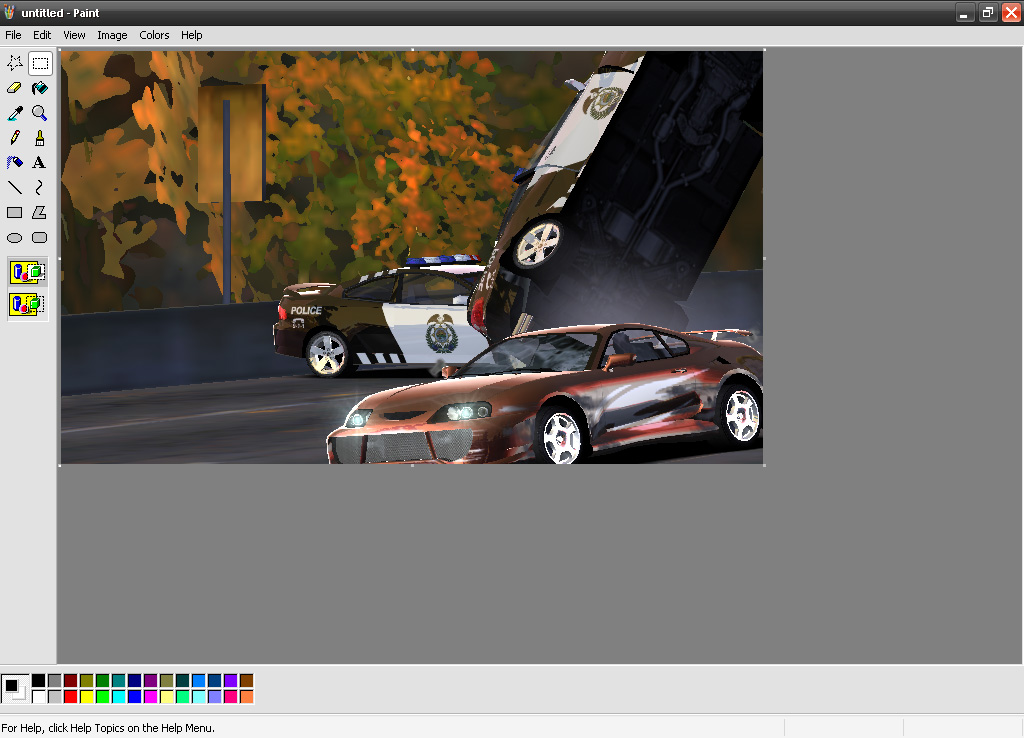Open the File menu
1024x738 pixels.
click(13, 35)
